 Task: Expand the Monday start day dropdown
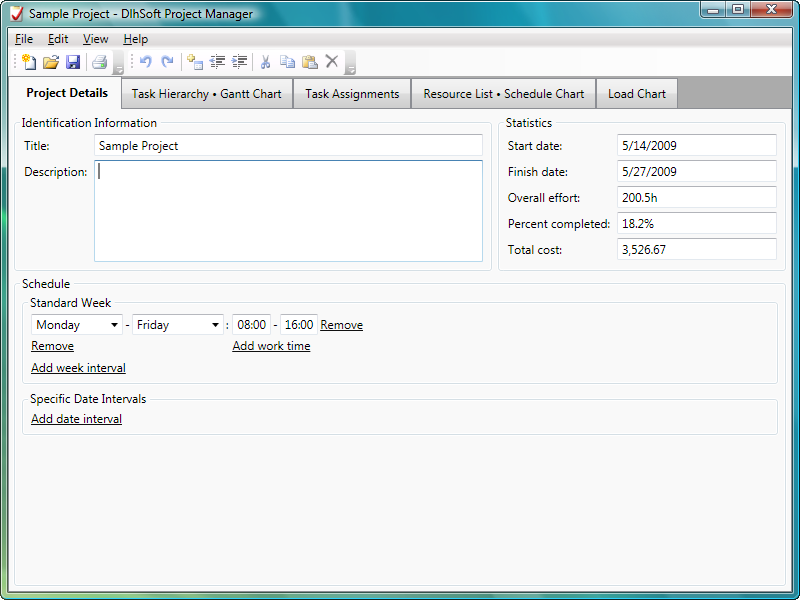[114, 325]
